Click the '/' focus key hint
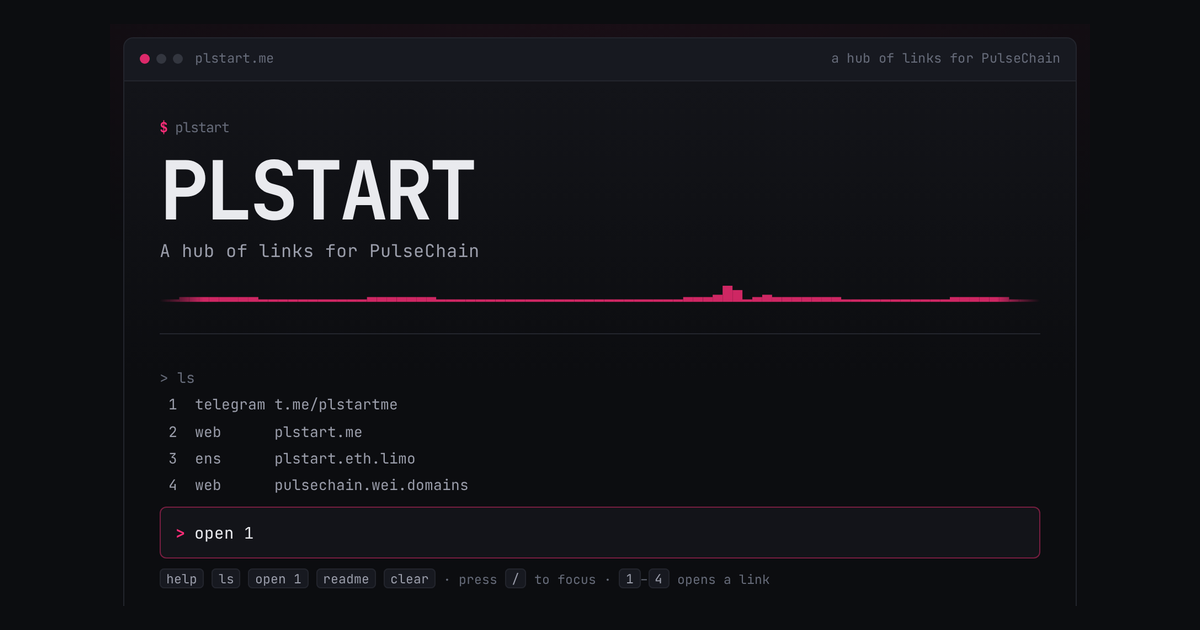This screenshot has height=630, width=1200. tap(515, 579)
